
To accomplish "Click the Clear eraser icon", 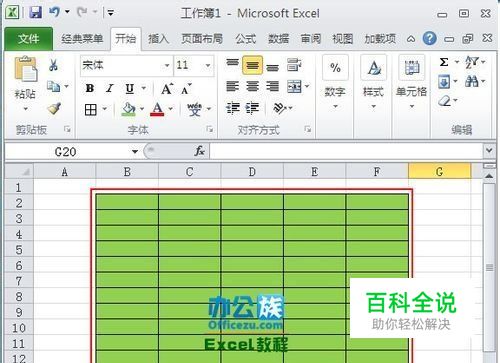I will tap(445, 101).
